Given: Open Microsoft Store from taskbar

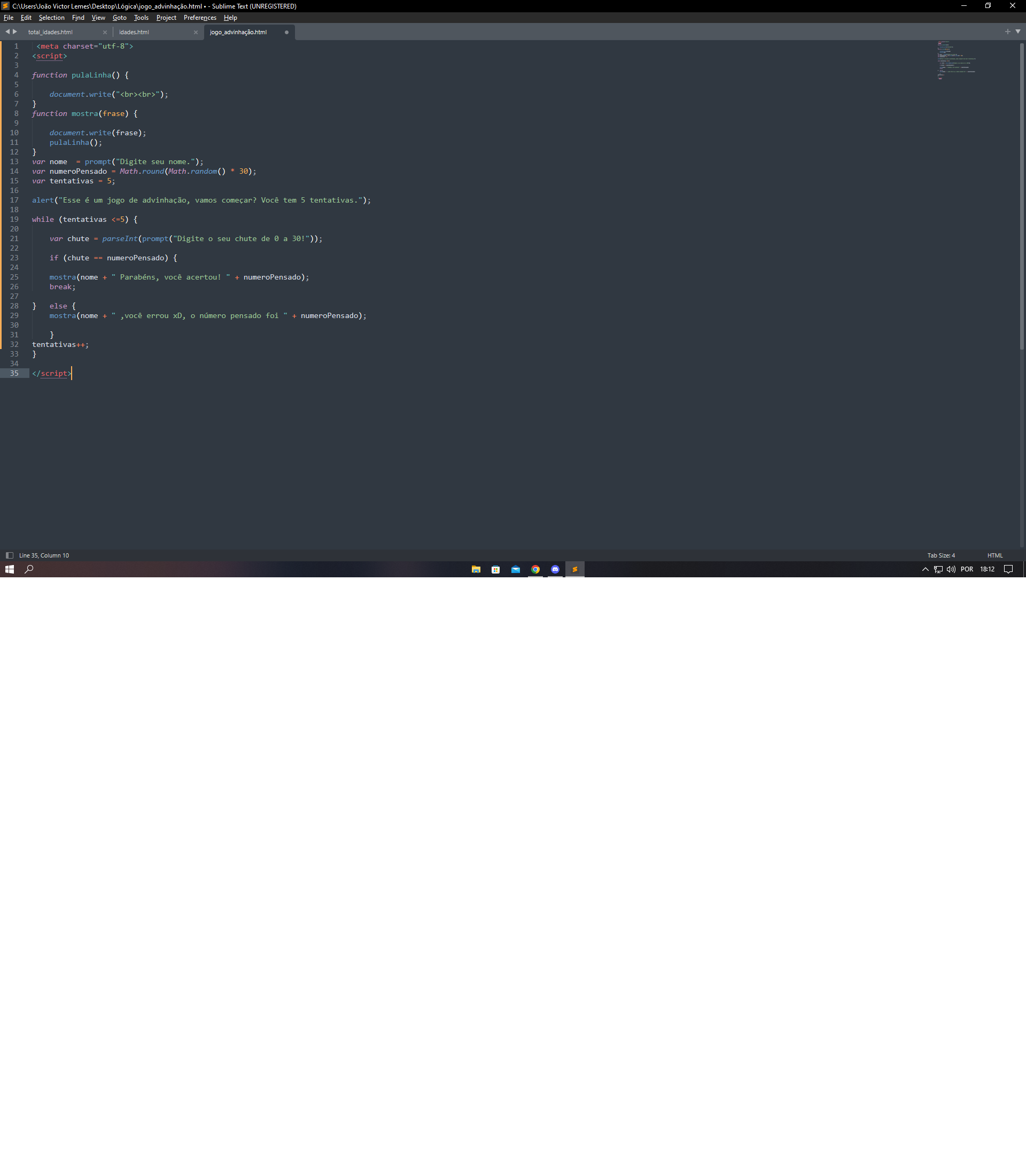Looking at the screenshot, I should (496, 569).
